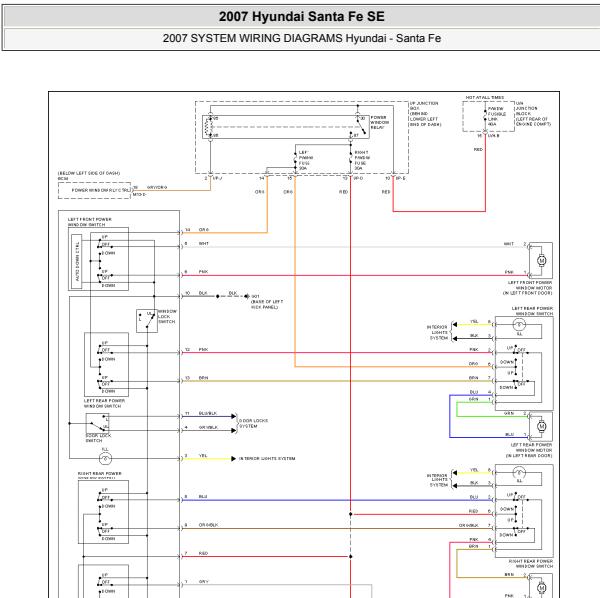Image resolution: width=600 pixels, height=598 pixels.
Task: Click ILL lamp in right rear window switch
Action: tap(519, 473)
